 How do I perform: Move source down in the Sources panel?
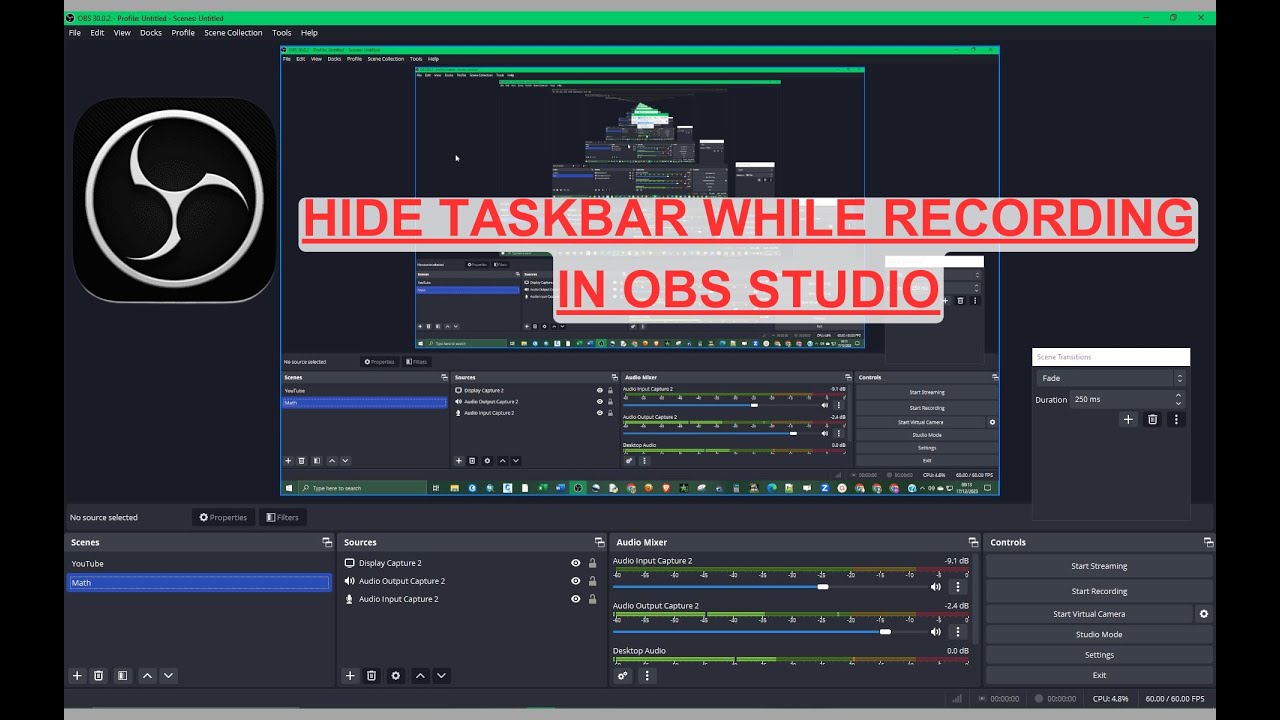(441, 676)
